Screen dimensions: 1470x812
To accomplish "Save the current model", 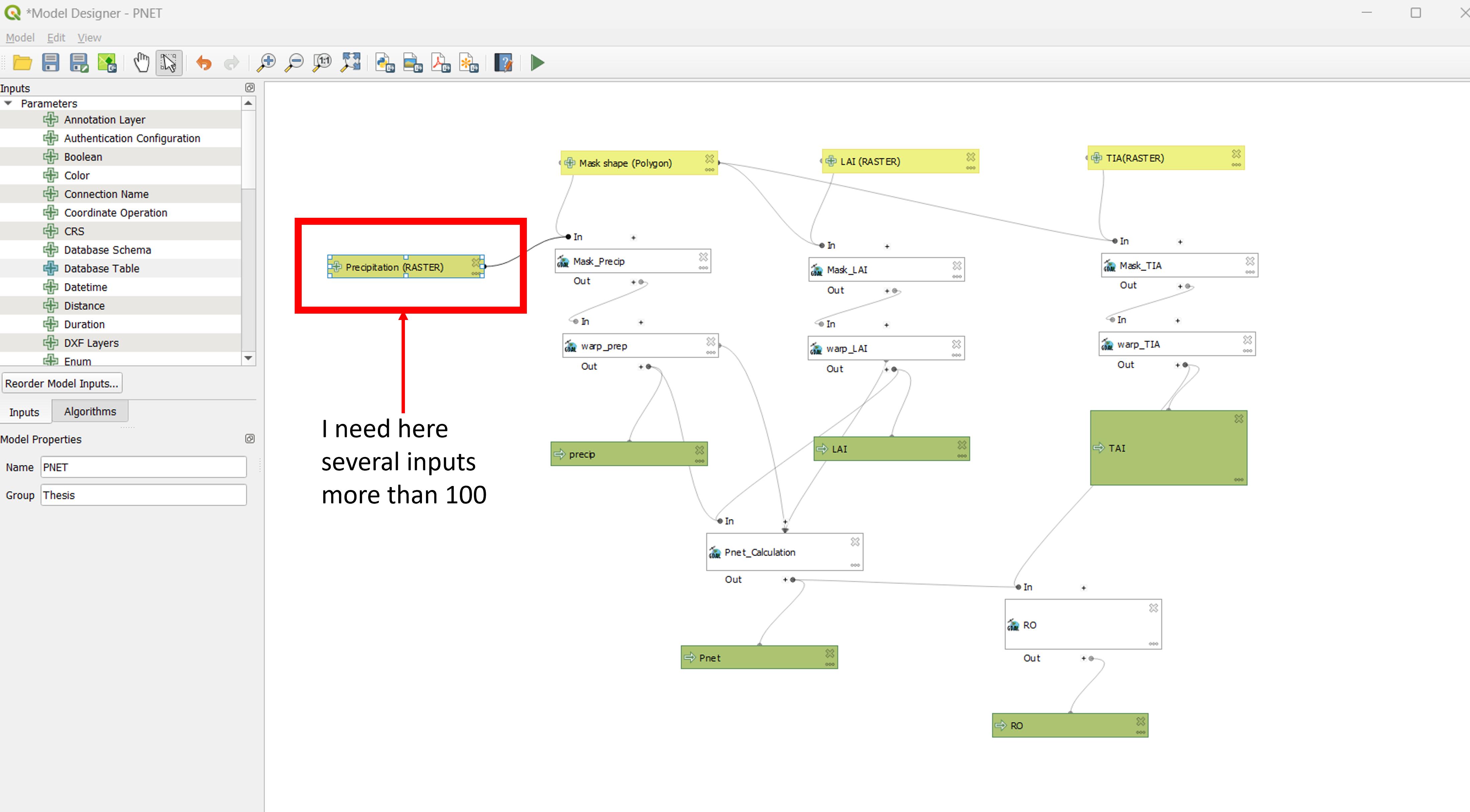I will coord(50,63).
